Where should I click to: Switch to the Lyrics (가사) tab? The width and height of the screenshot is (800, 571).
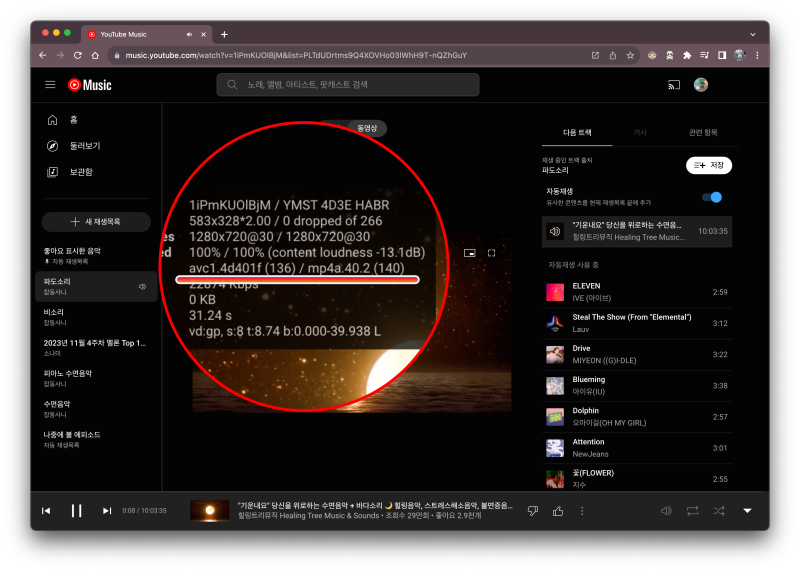[640, 133]
